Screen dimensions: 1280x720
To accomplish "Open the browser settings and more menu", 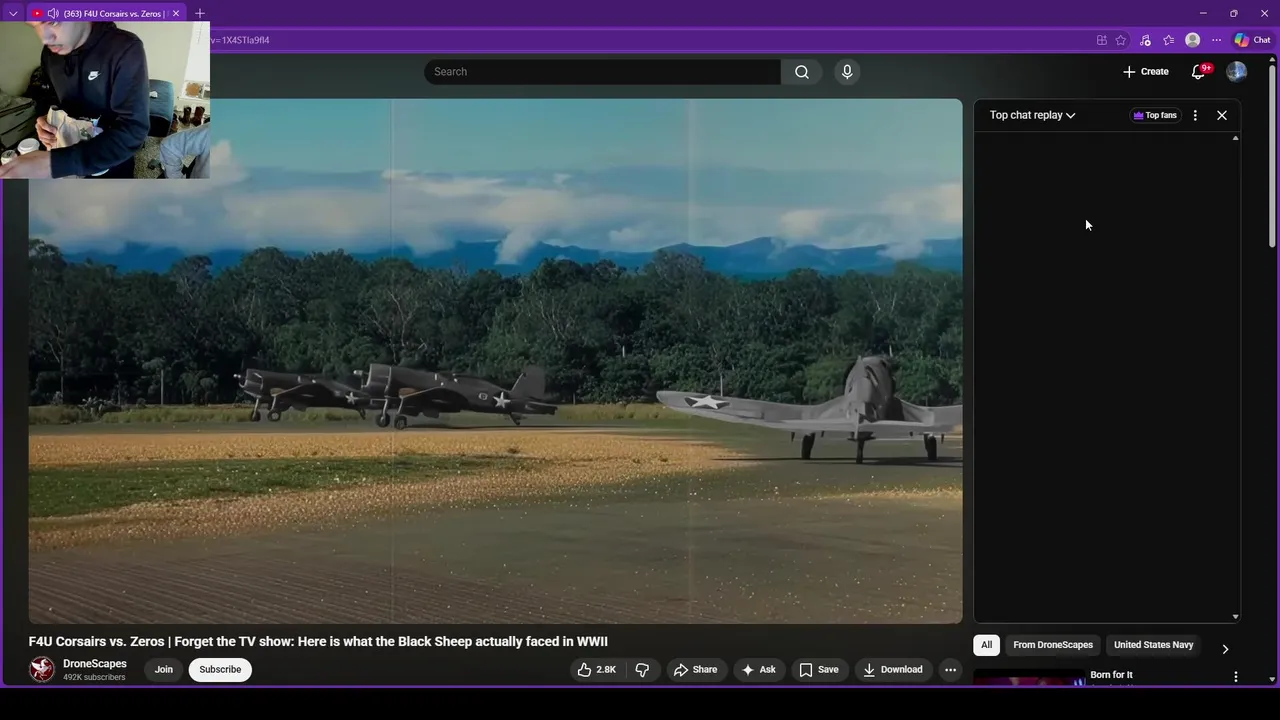I will pos(1216,40).
